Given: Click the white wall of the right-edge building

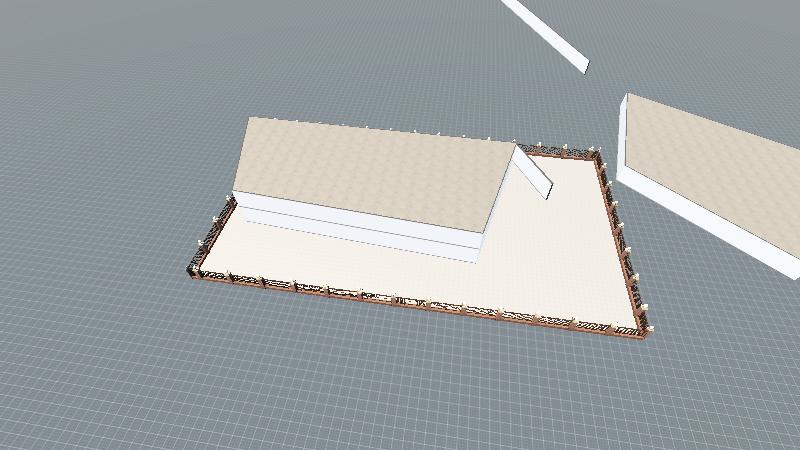Looking at the screenshot, I should tap(700, 218).
